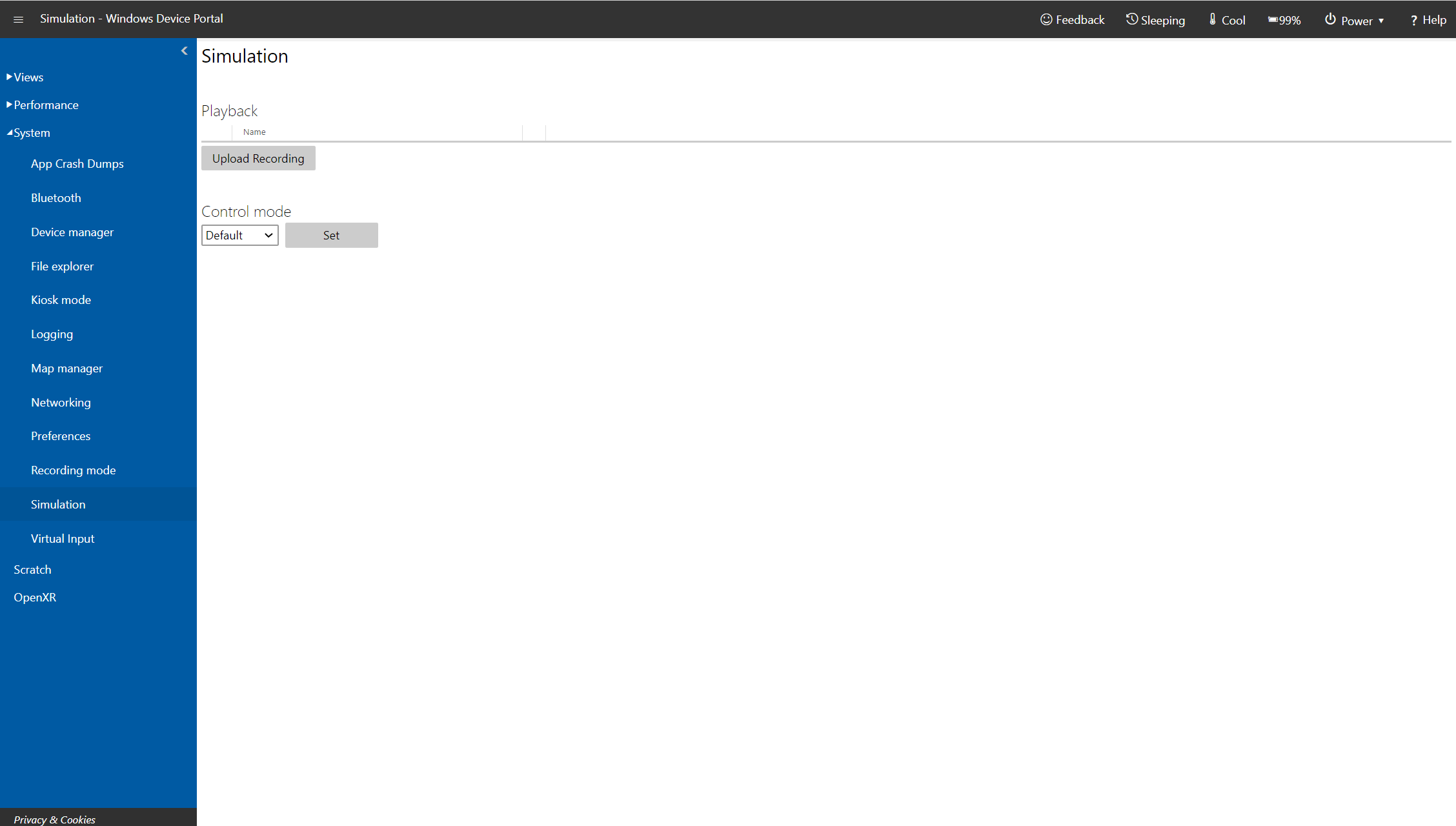Expand the Views section in sidebar
This screenshot has height=826, width=1456.
pyautogui.click(x=27, y=76)
